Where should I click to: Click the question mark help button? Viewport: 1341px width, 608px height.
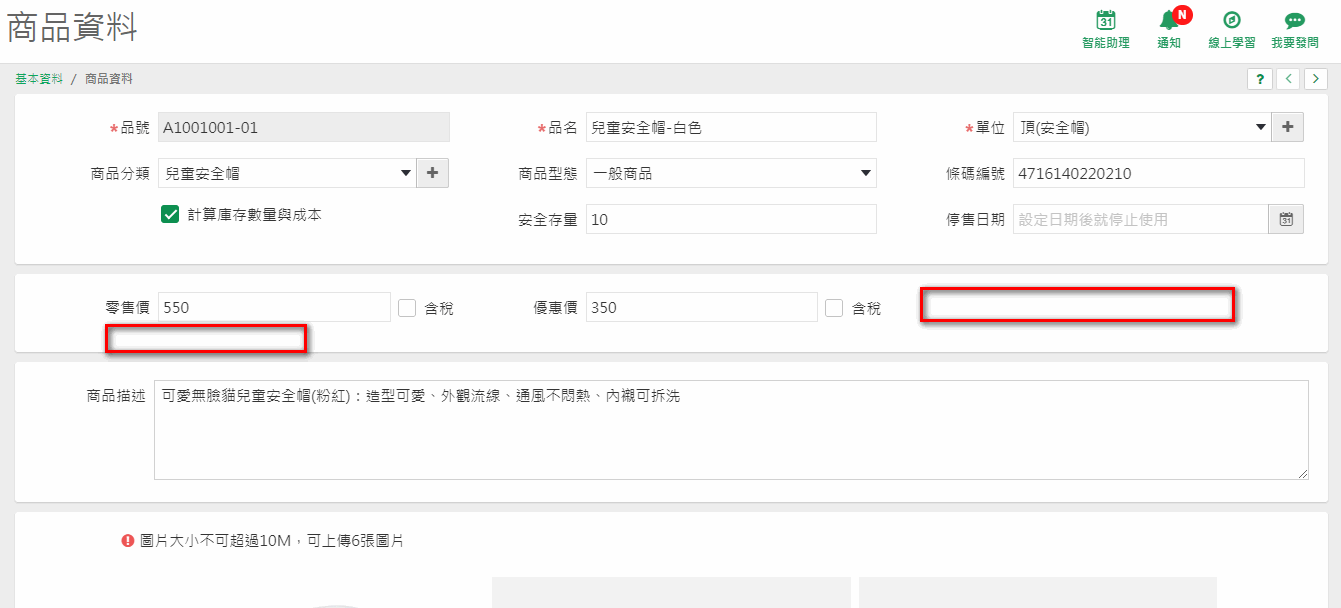click(1259, 79)
